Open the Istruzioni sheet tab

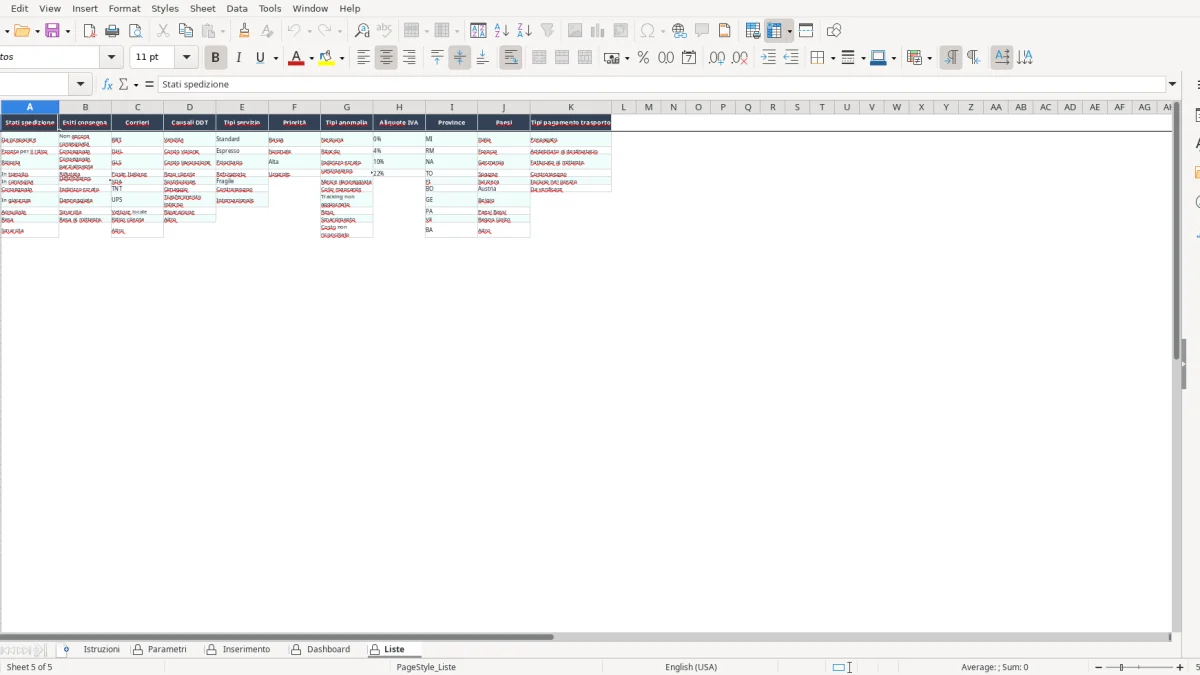pos(101,649)
